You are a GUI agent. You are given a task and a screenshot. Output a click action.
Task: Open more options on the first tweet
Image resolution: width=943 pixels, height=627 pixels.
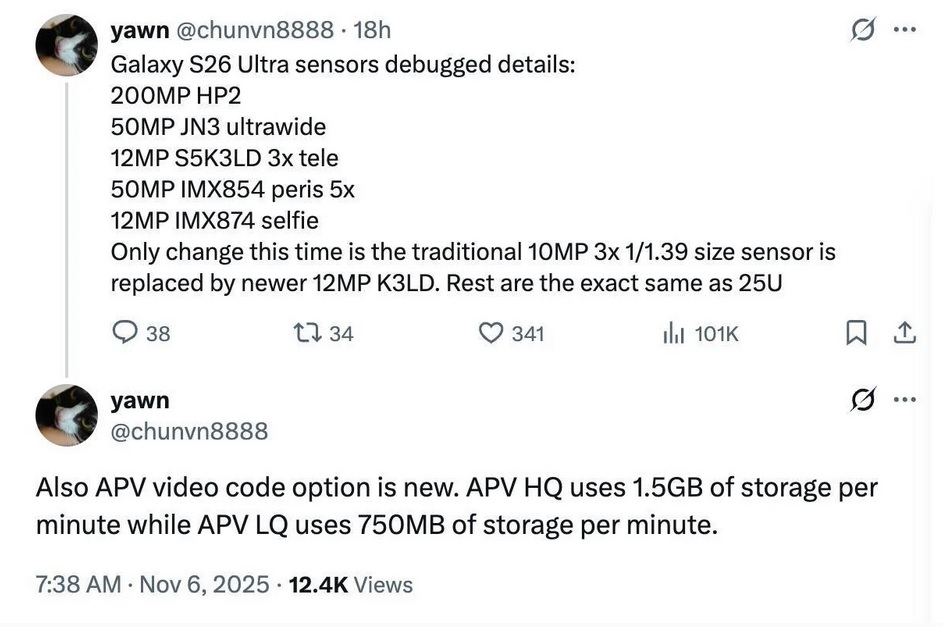coord(905,29)
